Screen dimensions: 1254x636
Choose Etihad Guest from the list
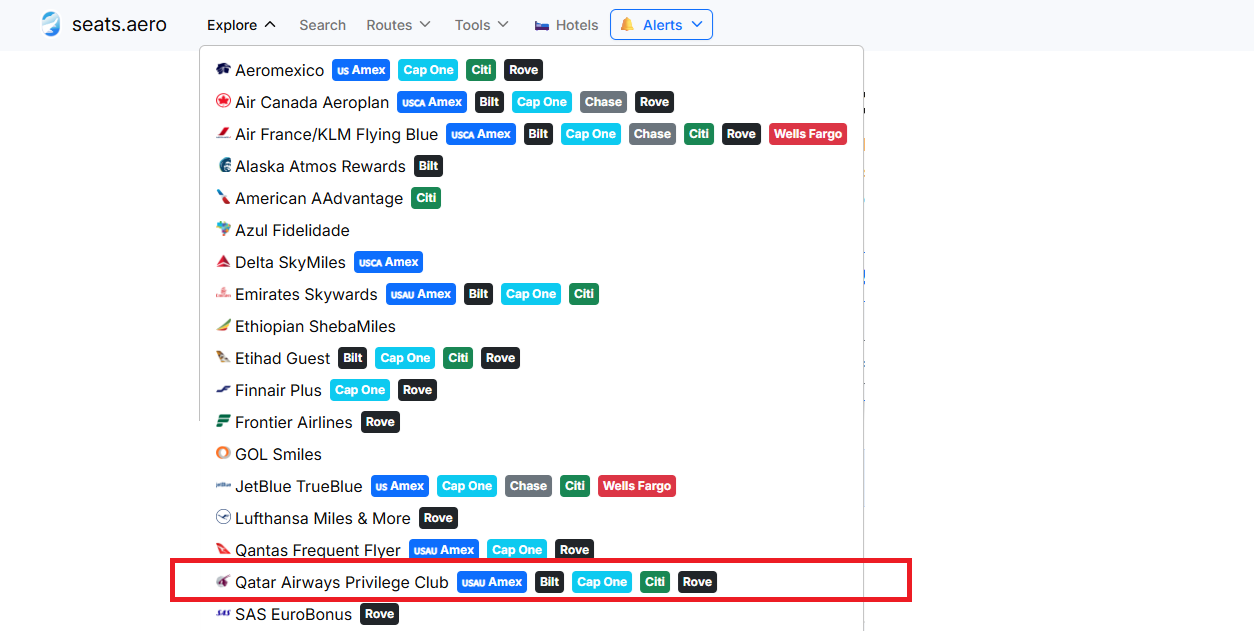[x=282, y=358]
